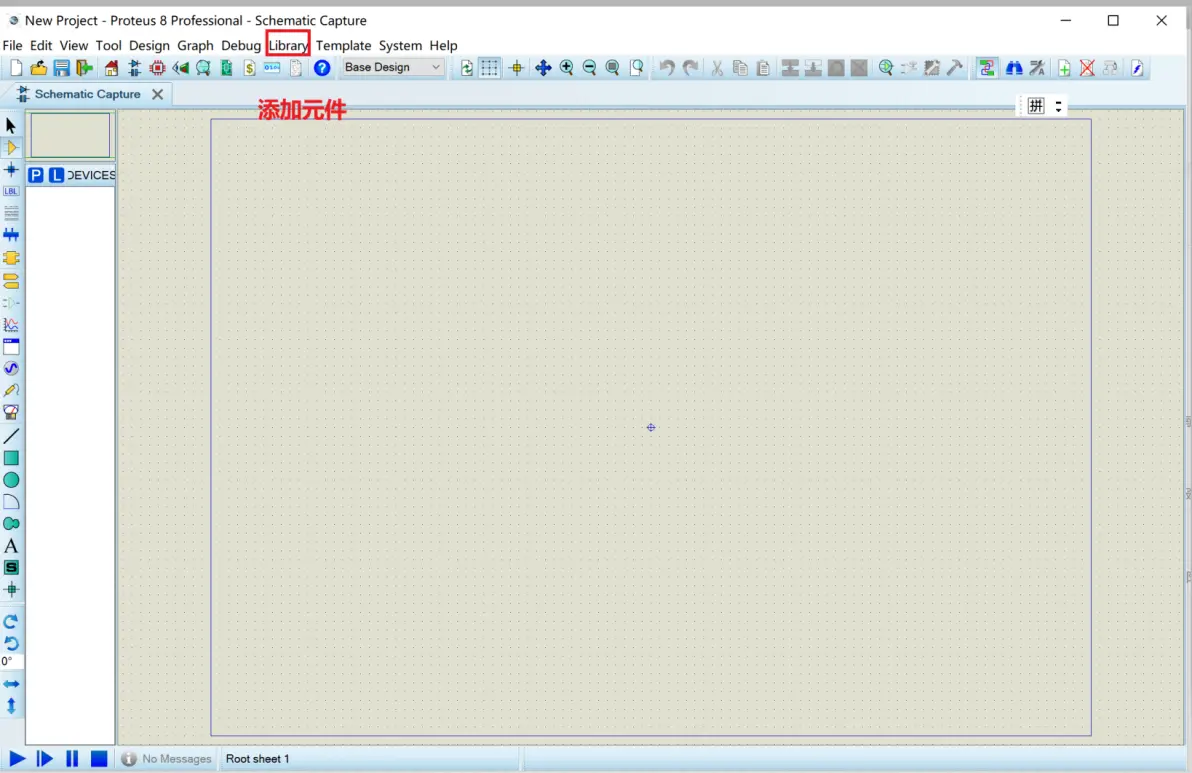Zoom in with the magnifier plus icon

(566, 68)
